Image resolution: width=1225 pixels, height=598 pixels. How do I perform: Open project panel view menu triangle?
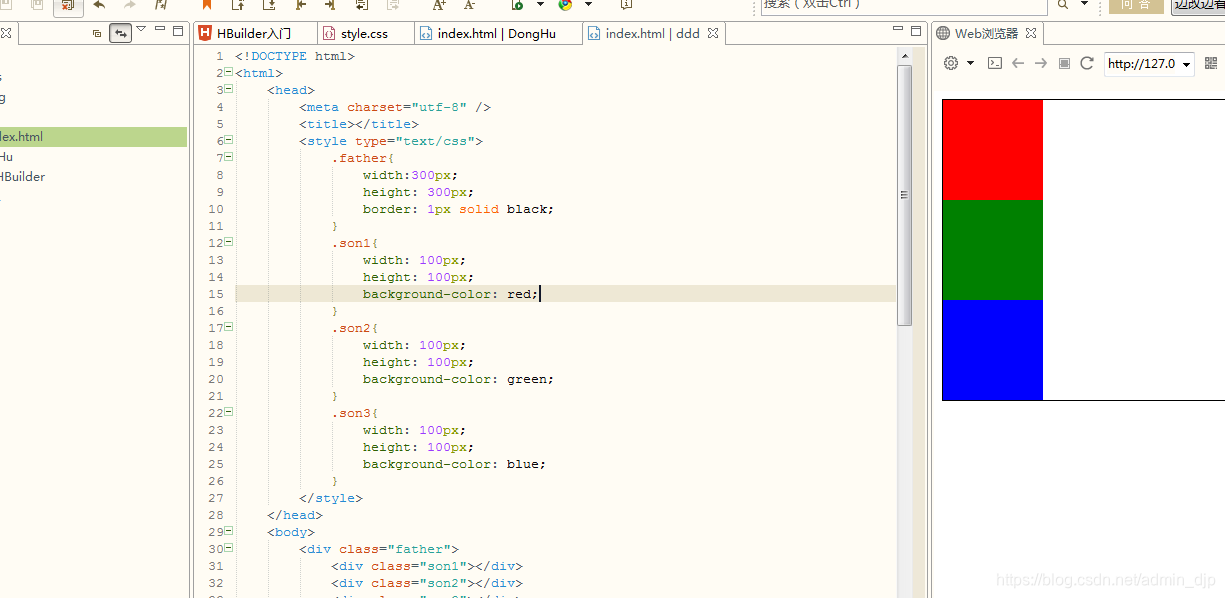[141, 29]
